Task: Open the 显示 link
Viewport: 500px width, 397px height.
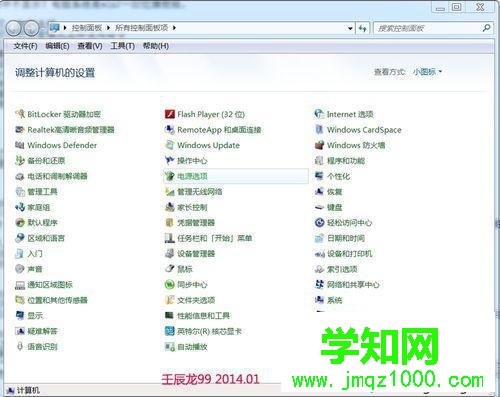Action: coord(35,315)
